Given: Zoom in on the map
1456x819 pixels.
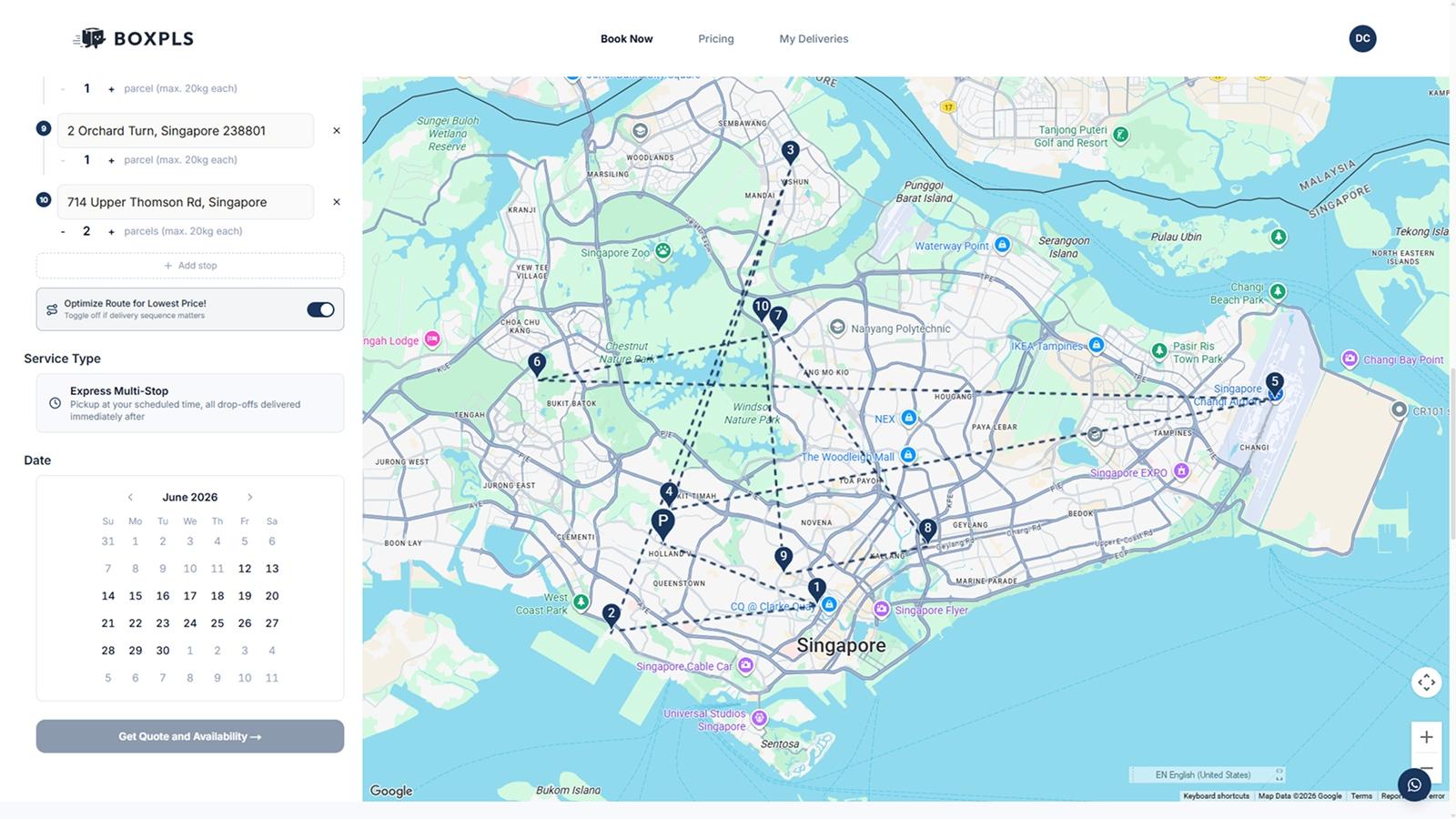Looking at the screenshot, I should [x=1426, y=737].
